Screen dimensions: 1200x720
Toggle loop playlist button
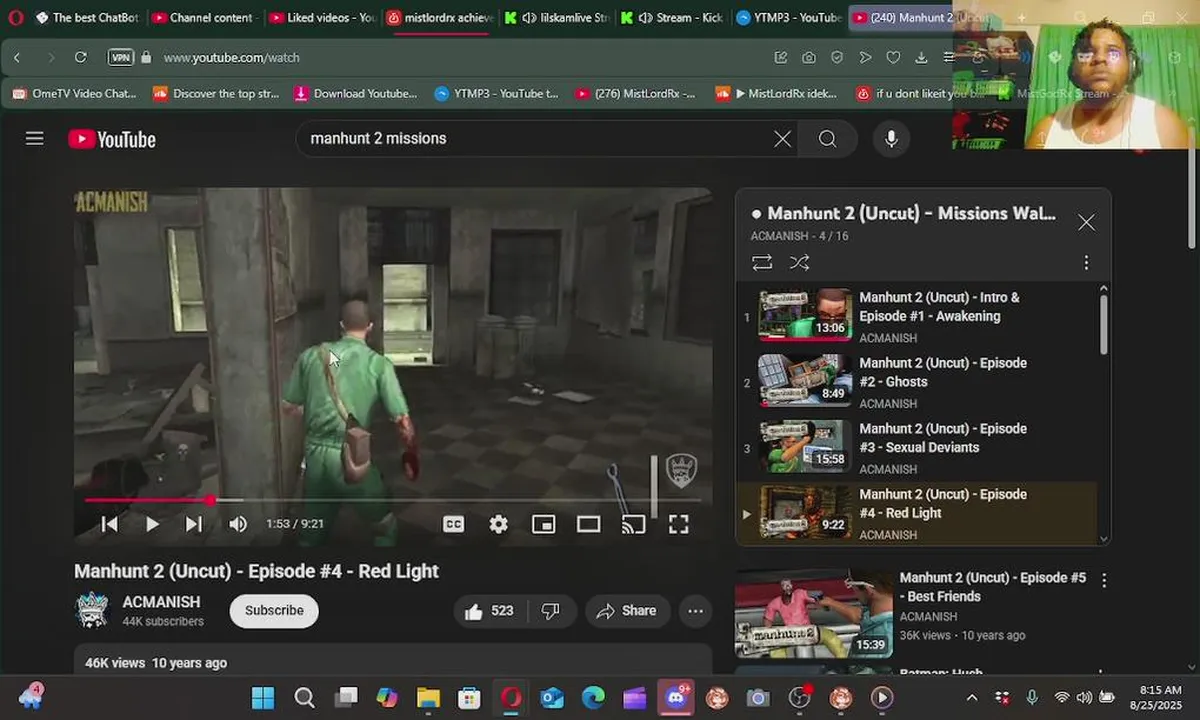coord(762,262)
